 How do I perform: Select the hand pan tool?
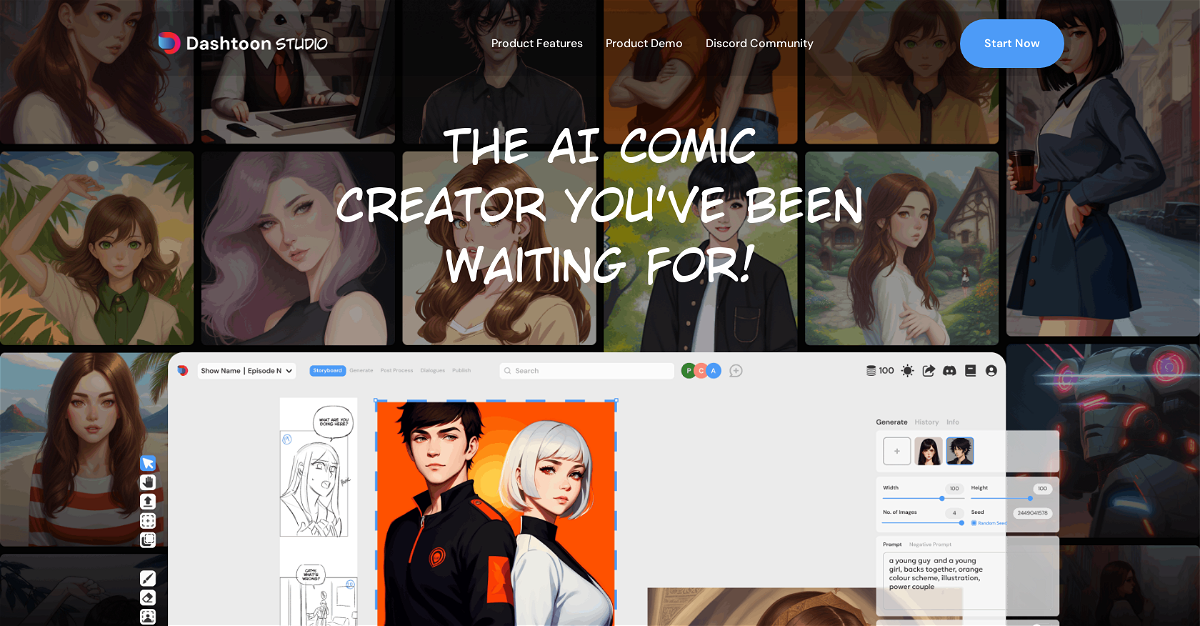click(x=148, y=482)
